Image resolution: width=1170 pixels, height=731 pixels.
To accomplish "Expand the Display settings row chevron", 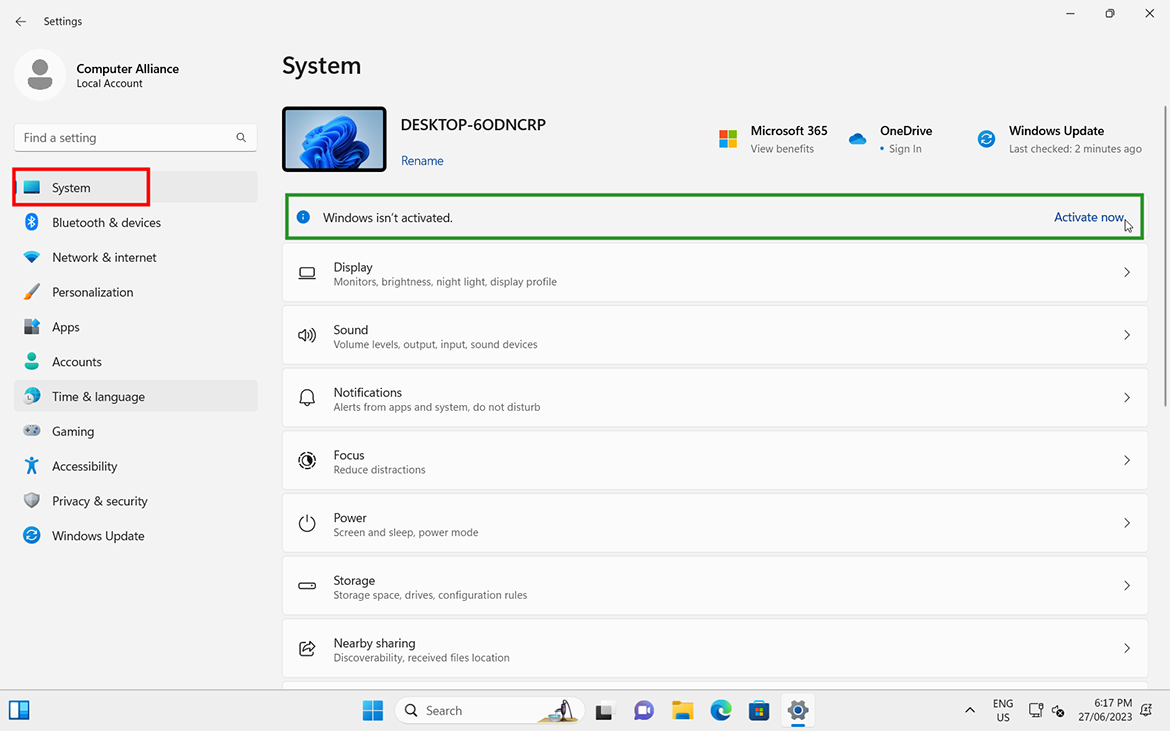I will (1127, 272).
